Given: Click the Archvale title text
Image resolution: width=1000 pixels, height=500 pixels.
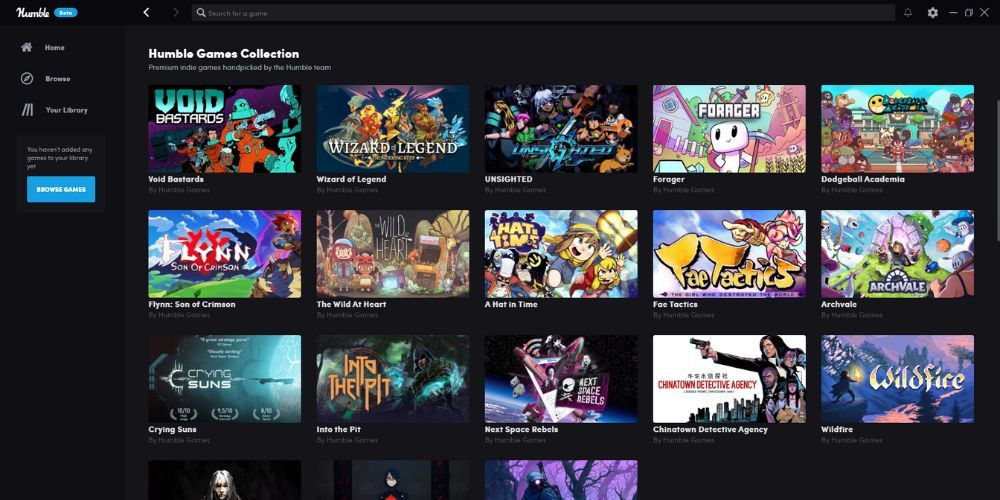Looking at the screenshot, I should tap(839, 304).
